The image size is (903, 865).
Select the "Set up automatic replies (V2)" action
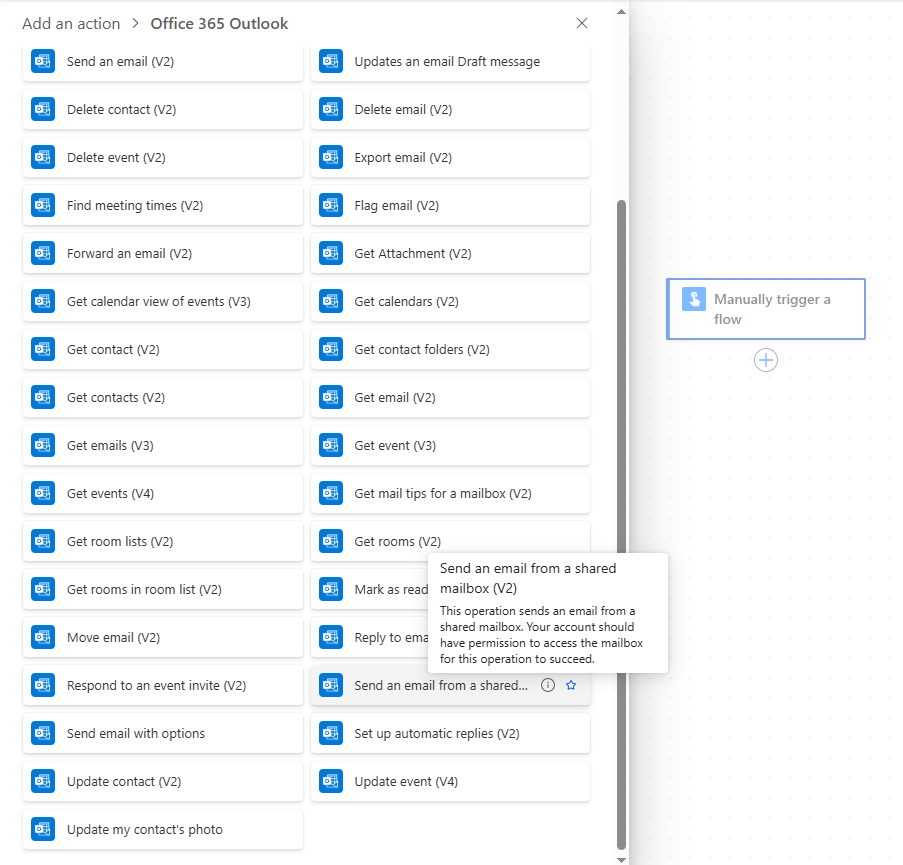point(450,733)
